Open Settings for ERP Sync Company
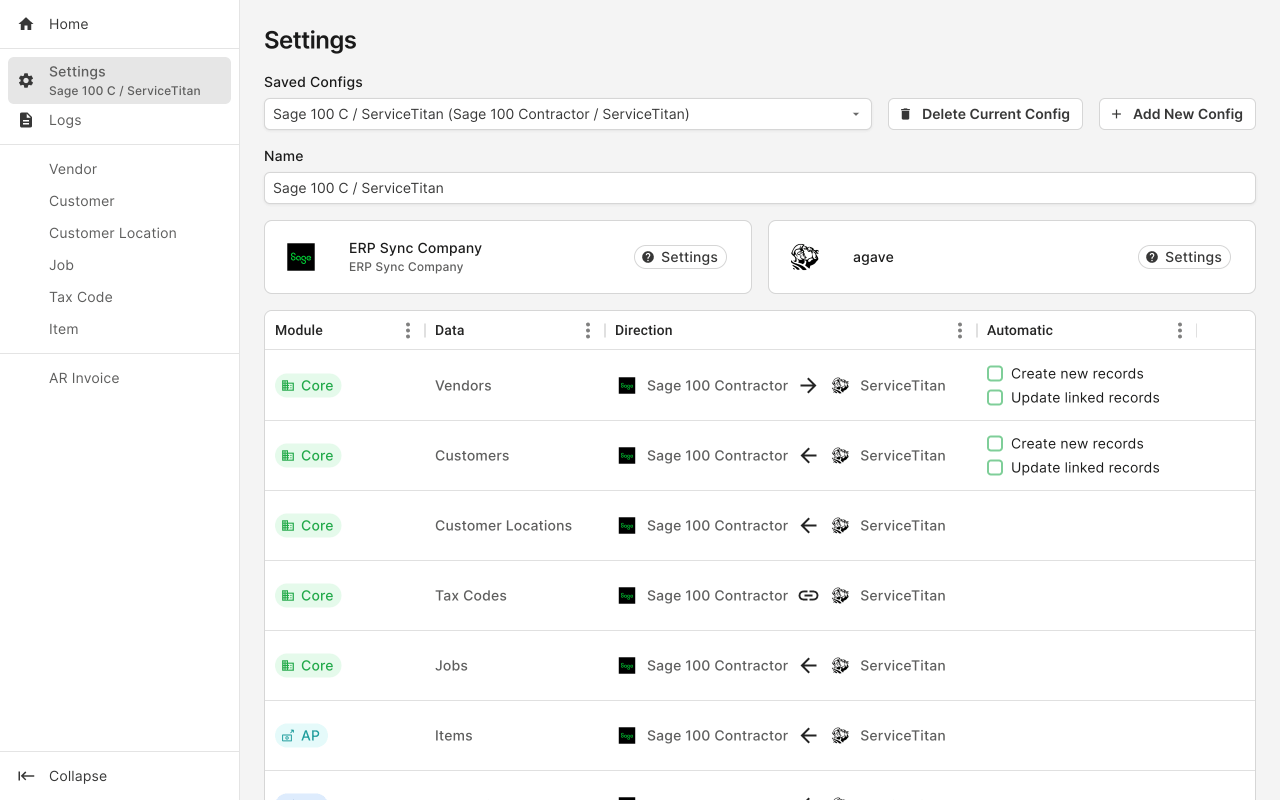The height and width of the screenshot is (800, 1280). tap(680, 257)
